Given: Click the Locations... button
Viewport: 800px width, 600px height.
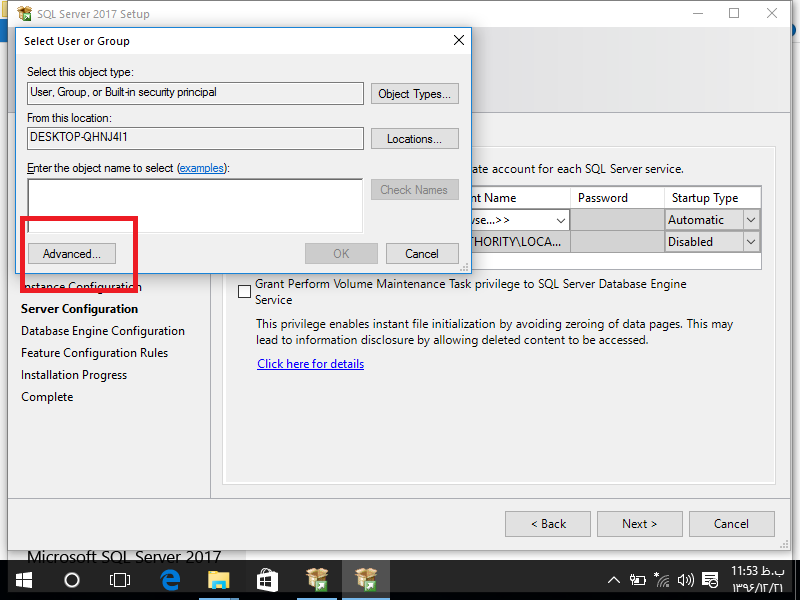Looking at the screenshot, I should (414, 139).
